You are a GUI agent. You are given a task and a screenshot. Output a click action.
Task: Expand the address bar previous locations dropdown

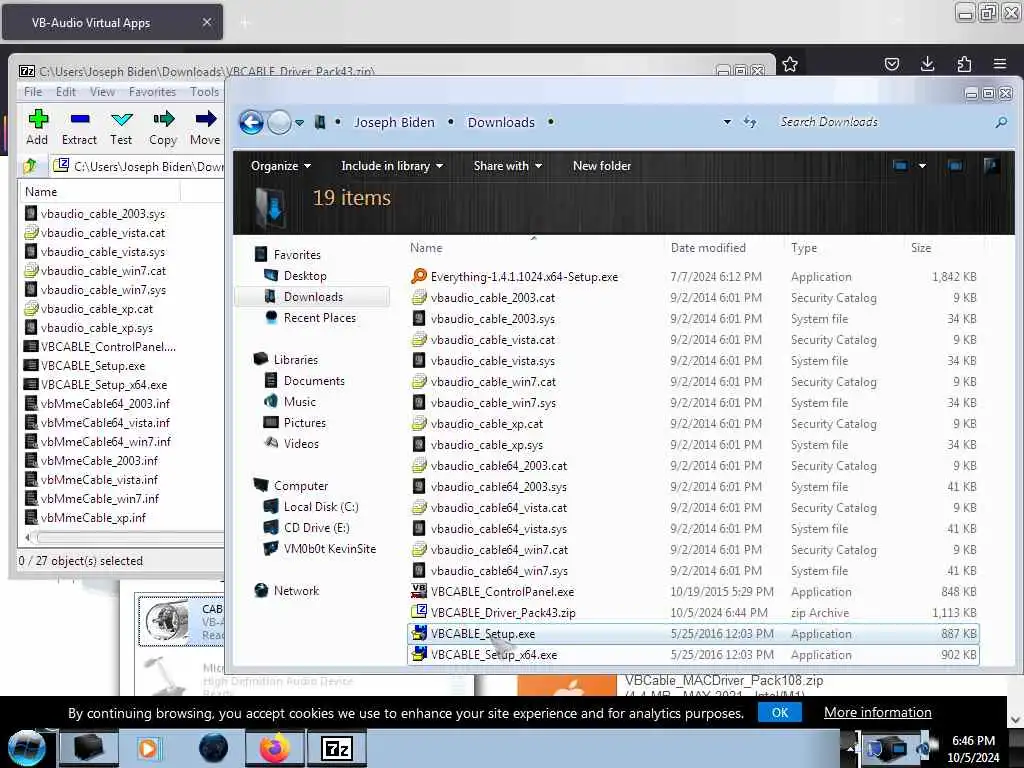pos(727,122)
